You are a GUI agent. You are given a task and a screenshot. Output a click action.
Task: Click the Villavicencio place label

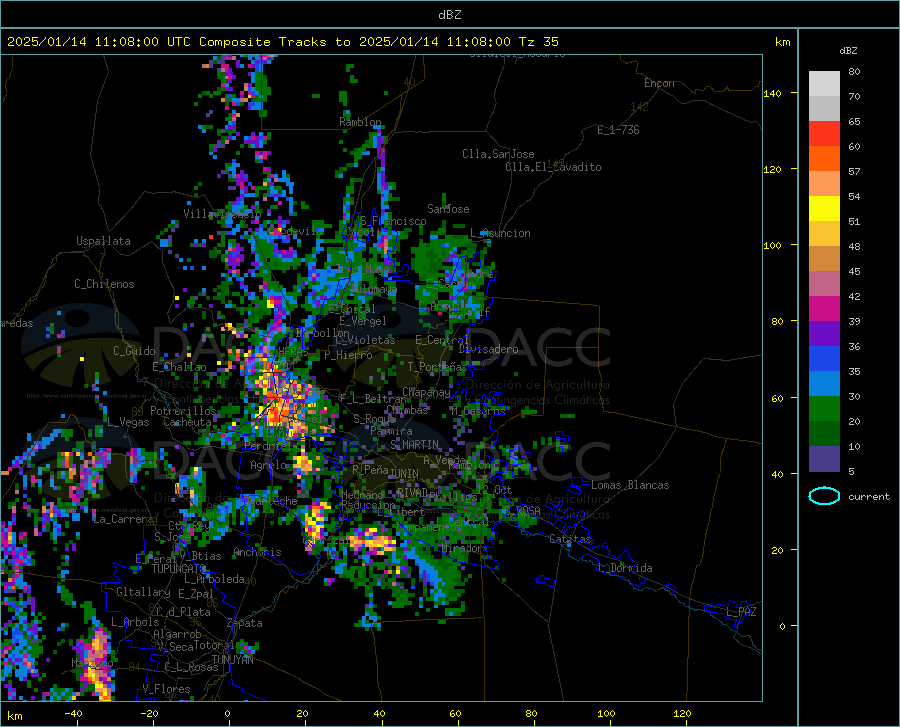[x=222, y=214]
